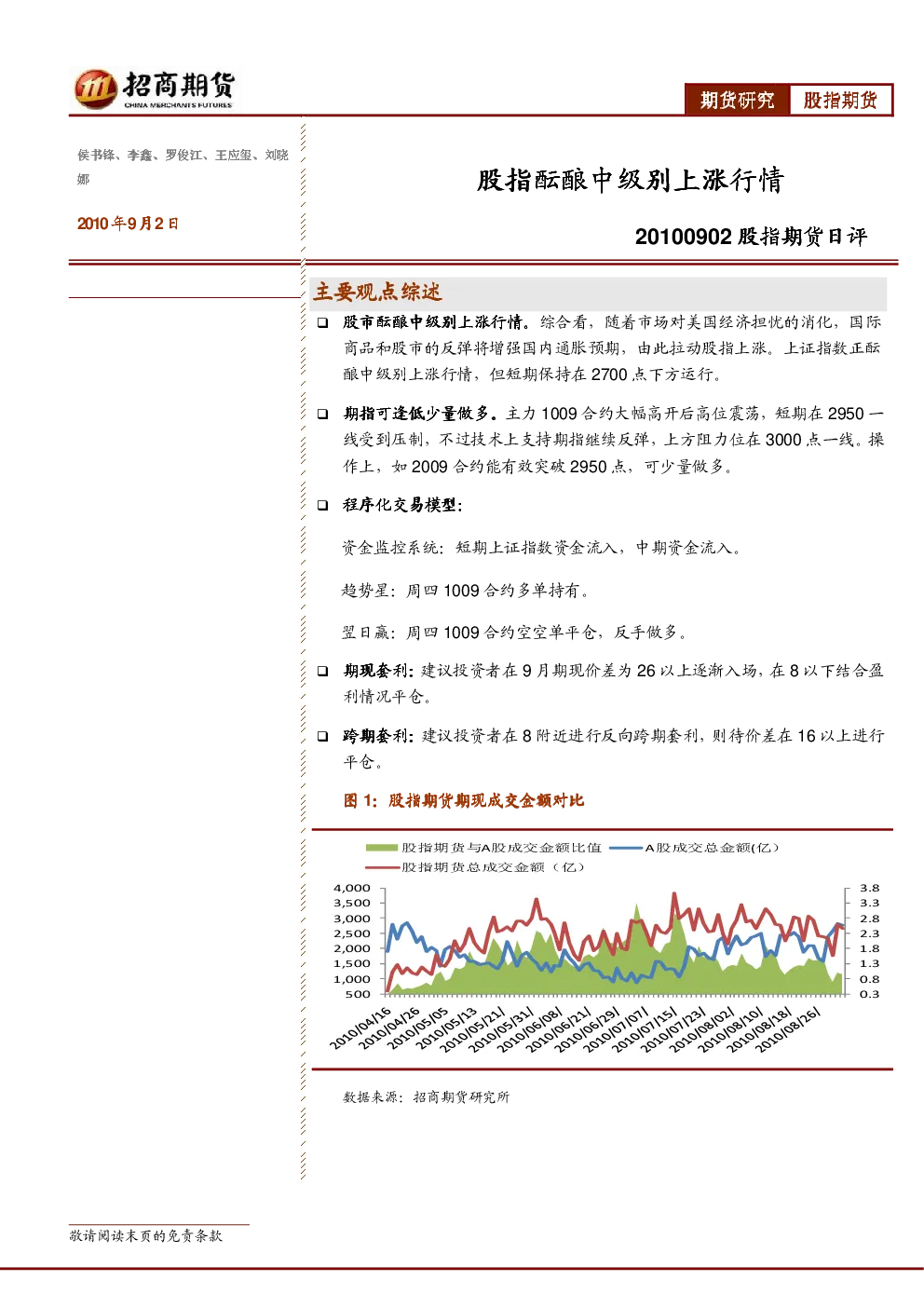Click the checkbox bullet beside 股市酝酿中级别上涨行情
This screenshot has height=1307, width=924.
(322, 322)
